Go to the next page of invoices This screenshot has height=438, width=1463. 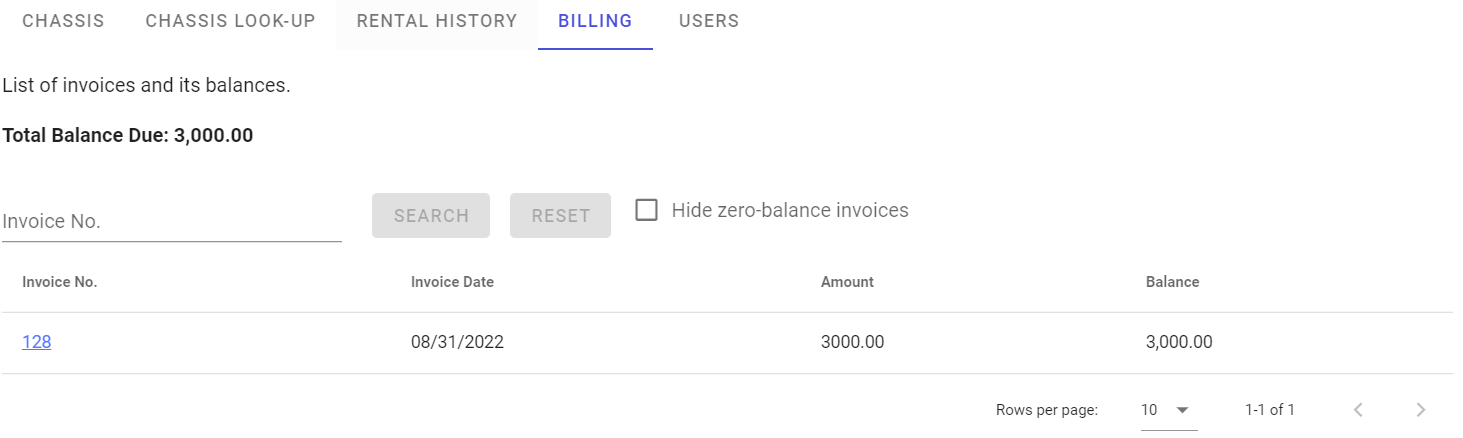(x=1421, y=410)
